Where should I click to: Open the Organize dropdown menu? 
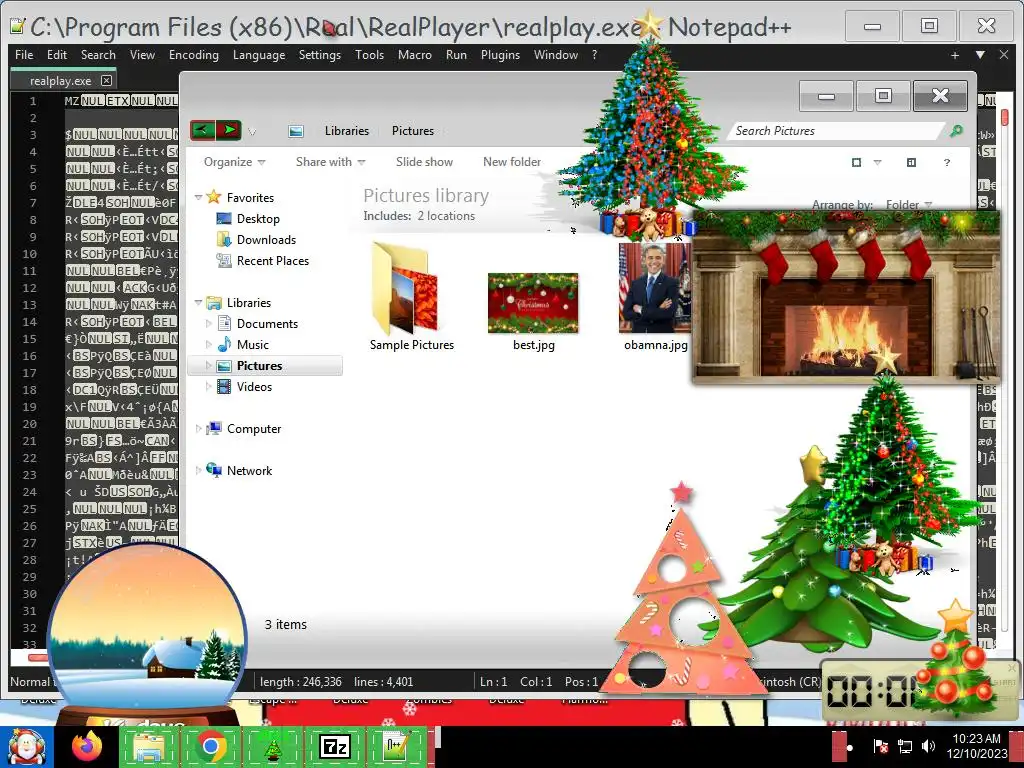234,162
